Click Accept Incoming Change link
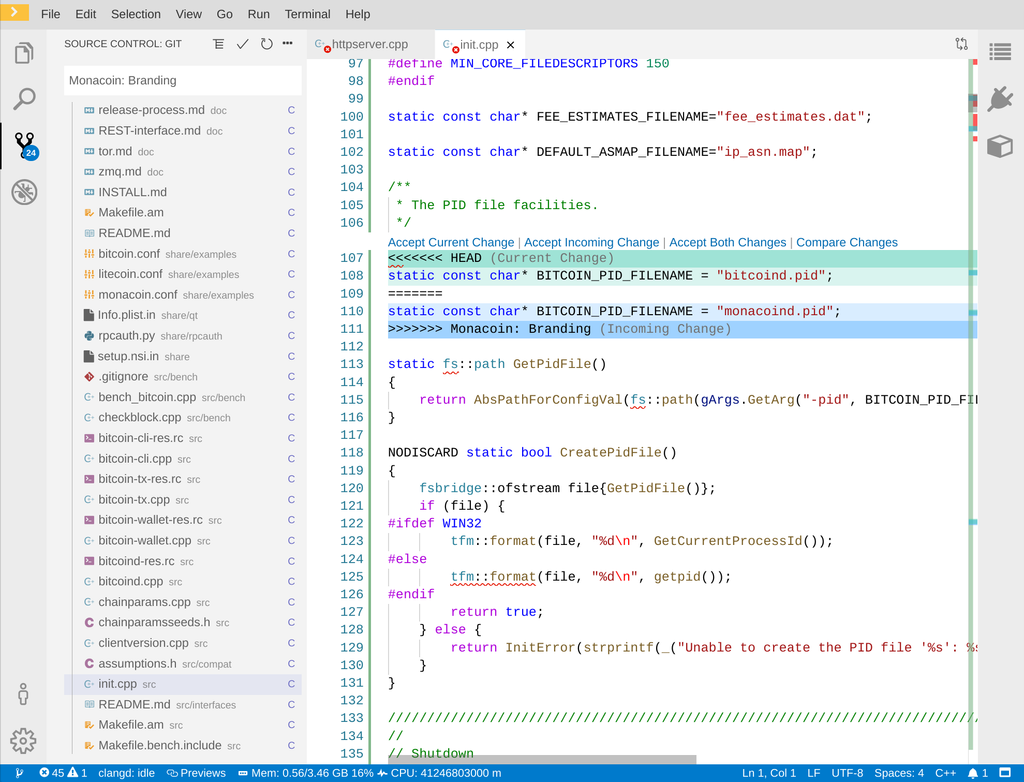This screenshot has width=1024, height=782. tap(592, 242)
